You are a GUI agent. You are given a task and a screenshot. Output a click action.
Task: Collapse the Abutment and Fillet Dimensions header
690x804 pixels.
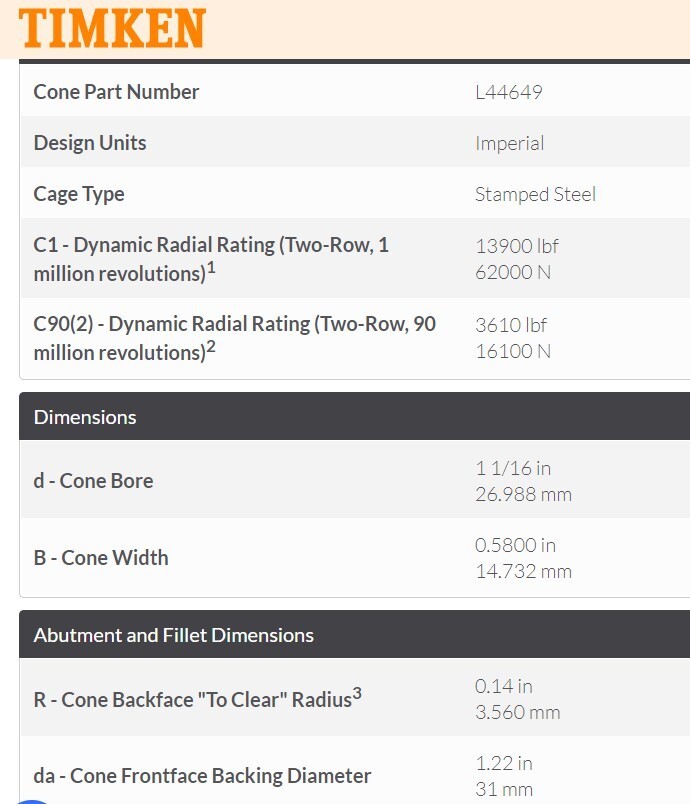[x=354, y=634]
